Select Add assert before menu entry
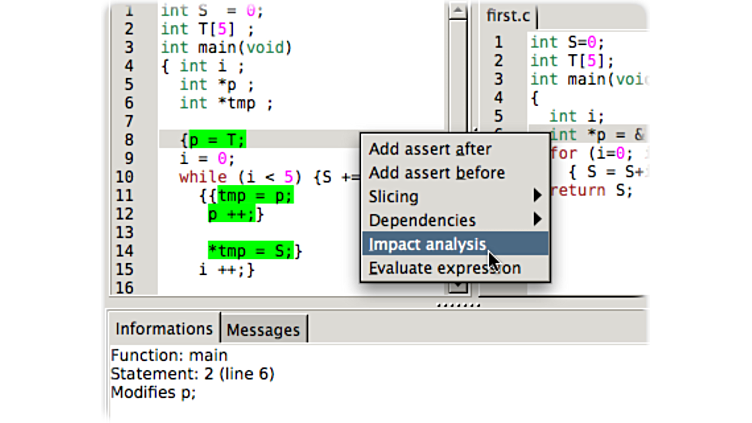This screenshot has width=752, height=423. tap(436, 173)
